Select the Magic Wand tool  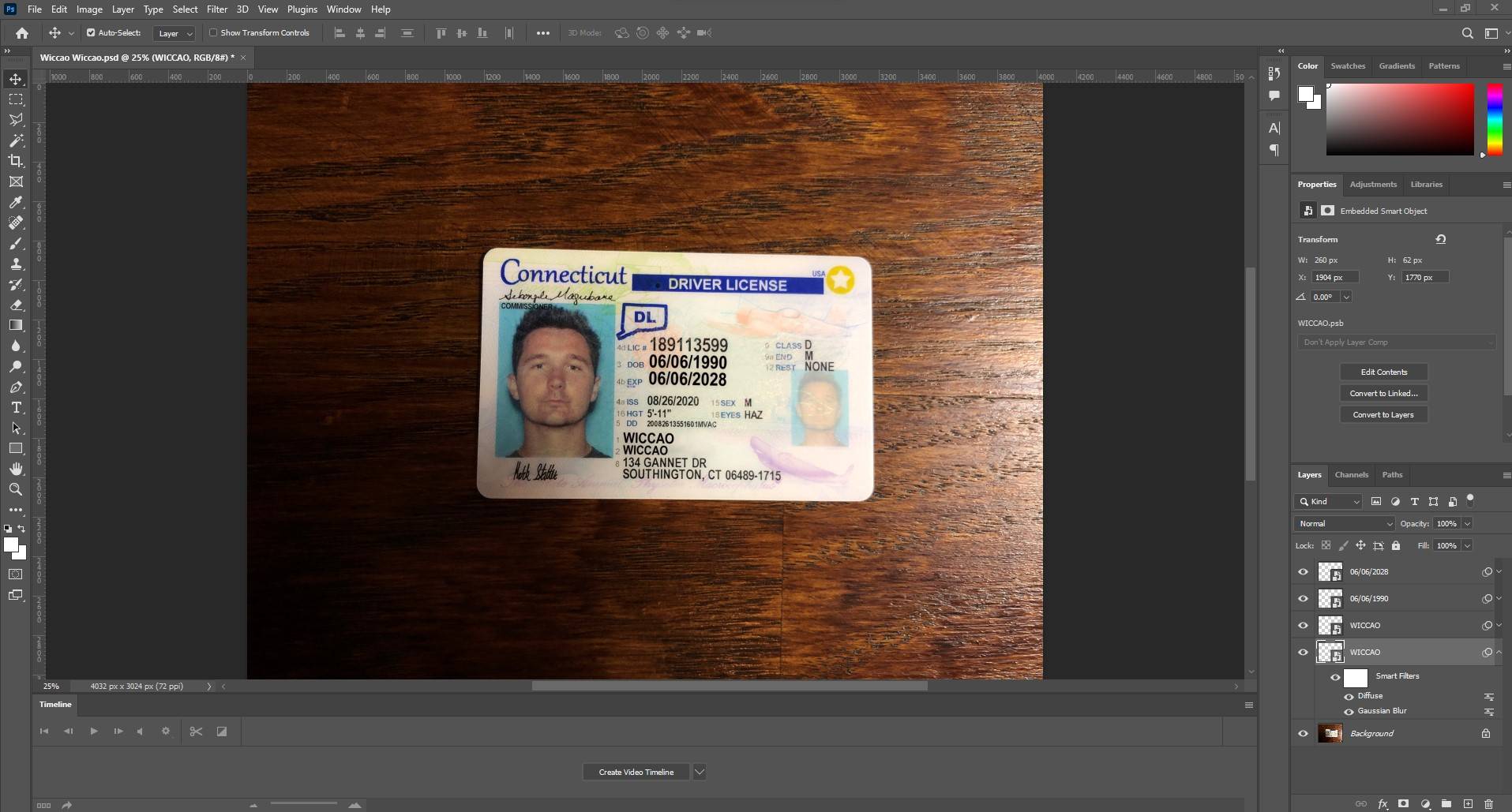click(x=16, y=140)
